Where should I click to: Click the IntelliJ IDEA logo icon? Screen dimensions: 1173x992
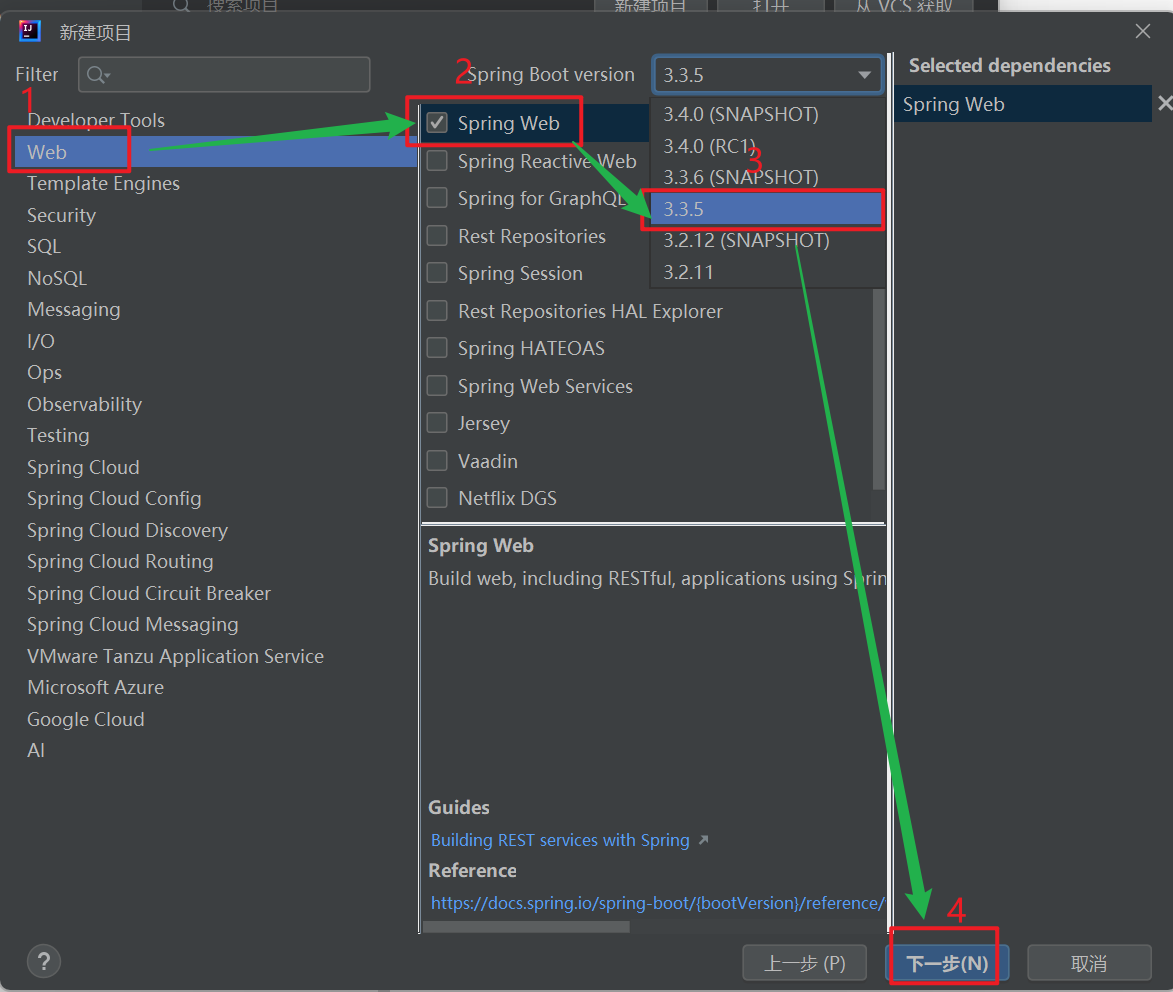[x=29, y=31]
